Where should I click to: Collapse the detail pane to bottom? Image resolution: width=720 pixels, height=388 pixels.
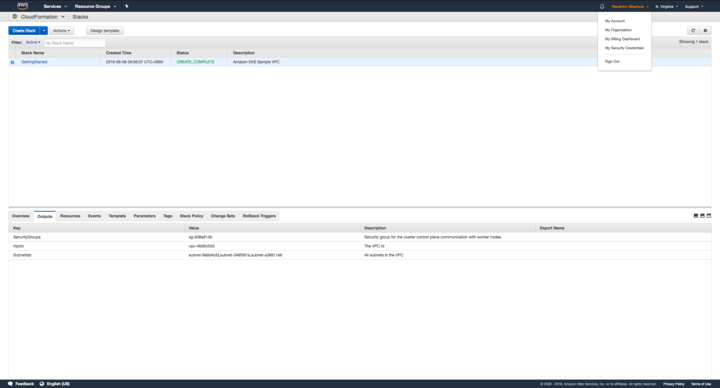tap(696, 216)
